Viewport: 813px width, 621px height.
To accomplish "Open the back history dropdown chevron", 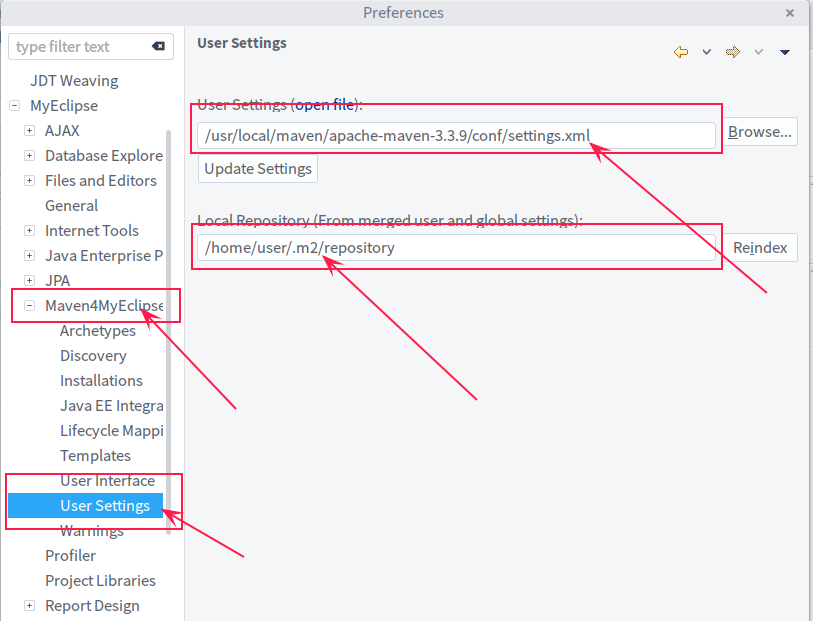I will [x=707, y=52].
